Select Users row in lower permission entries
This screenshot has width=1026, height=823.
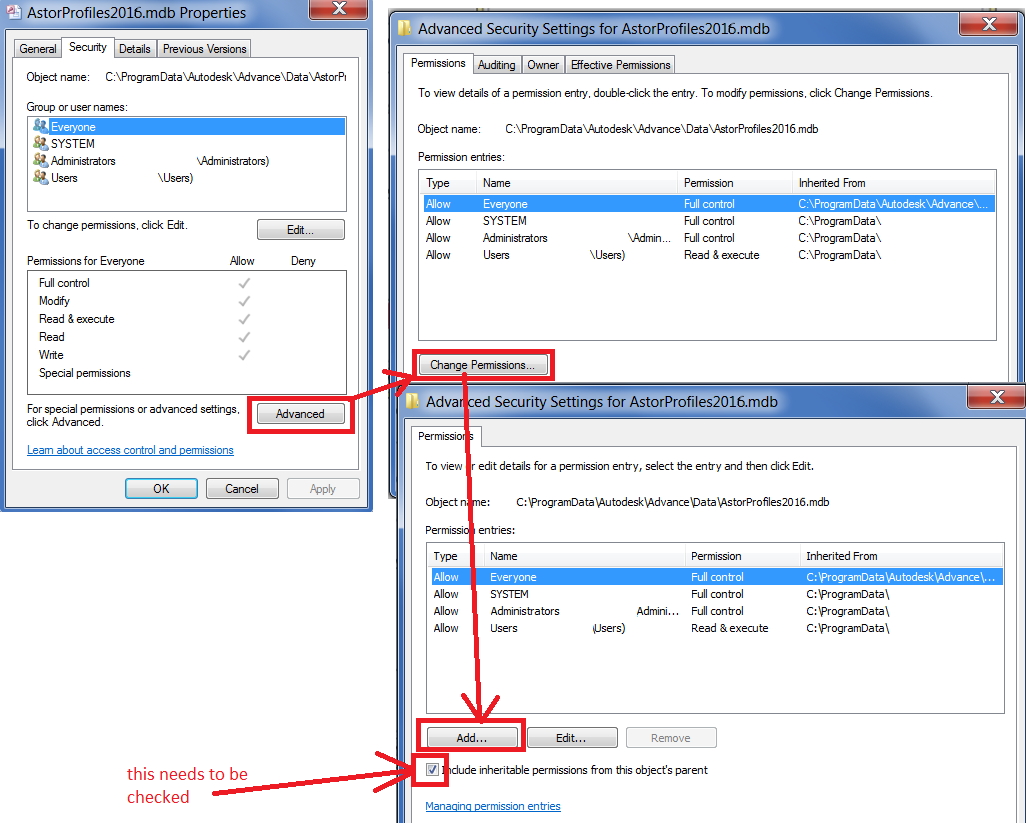click(x=716, y=627)
